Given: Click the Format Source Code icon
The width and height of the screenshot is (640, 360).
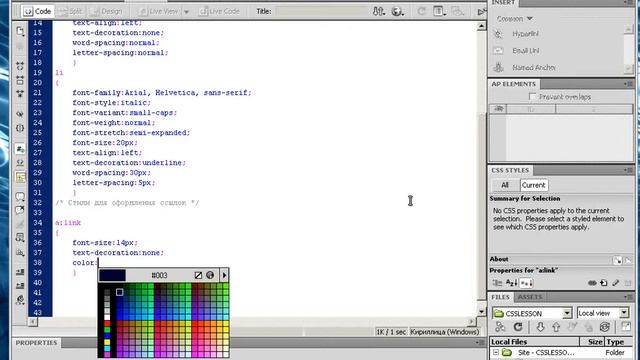Looking at the screenshot, I should (x=20, y=300).
